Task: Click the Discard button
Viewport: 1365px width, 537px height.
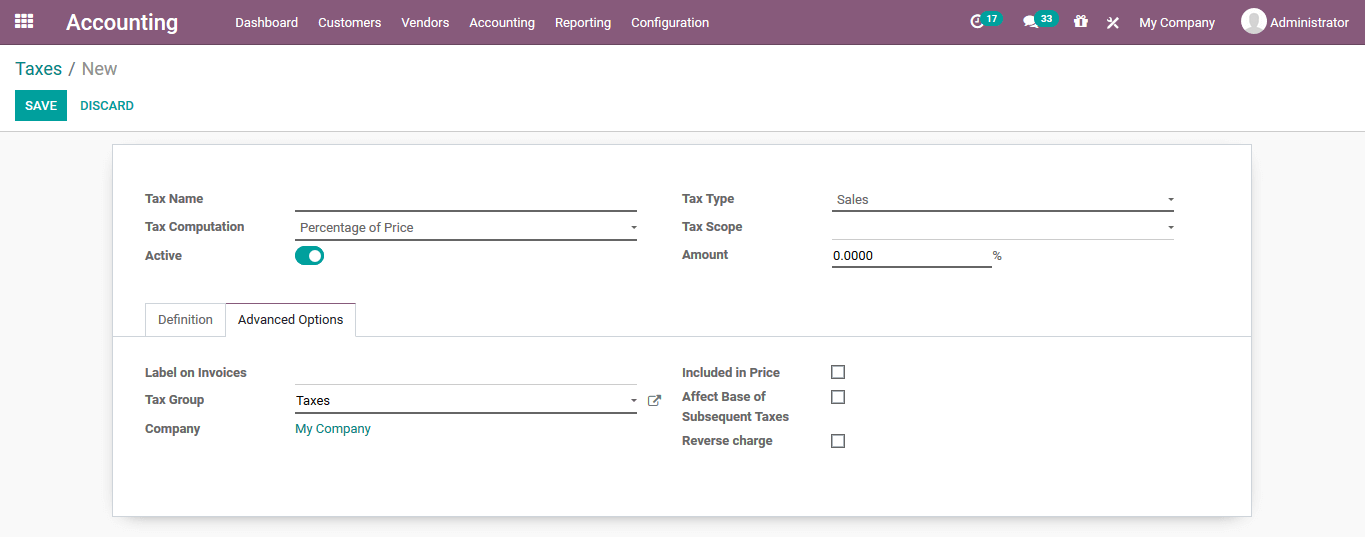Action: [107, 106]
